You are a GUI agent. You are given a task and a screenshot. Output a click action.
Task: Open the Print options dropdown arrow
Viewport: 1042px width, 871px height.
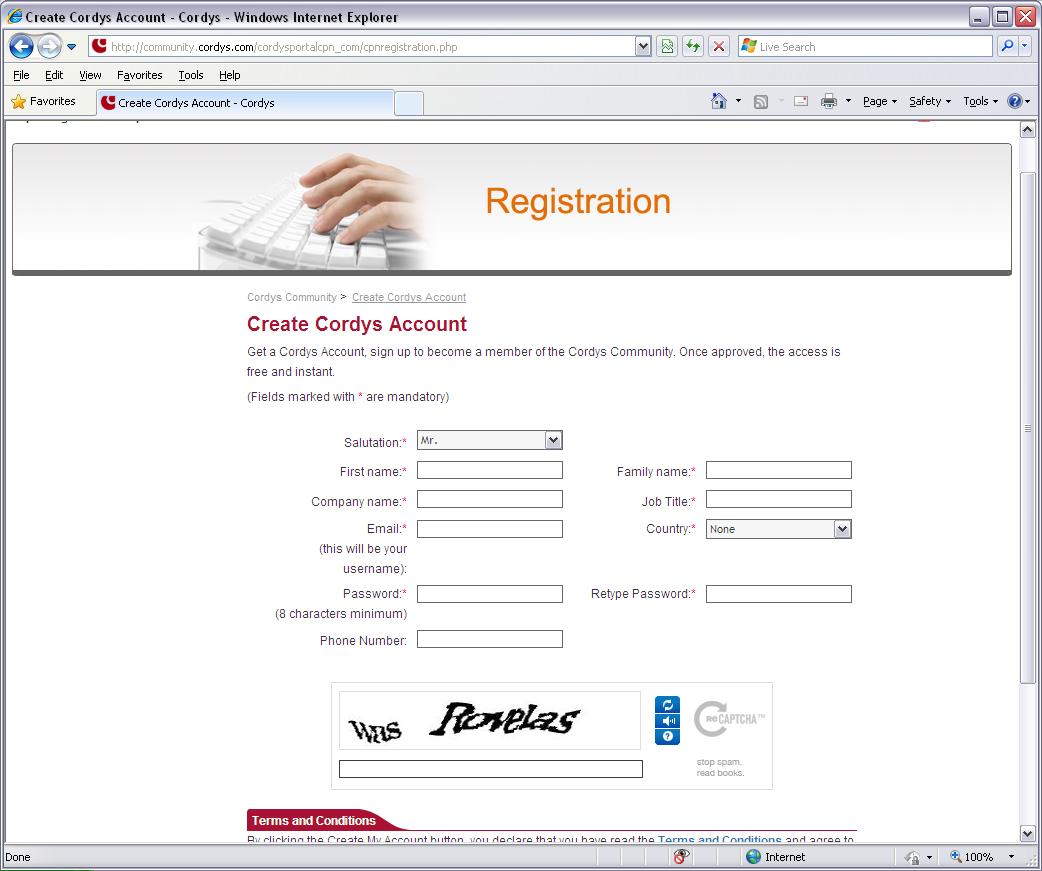click(848, 101)
